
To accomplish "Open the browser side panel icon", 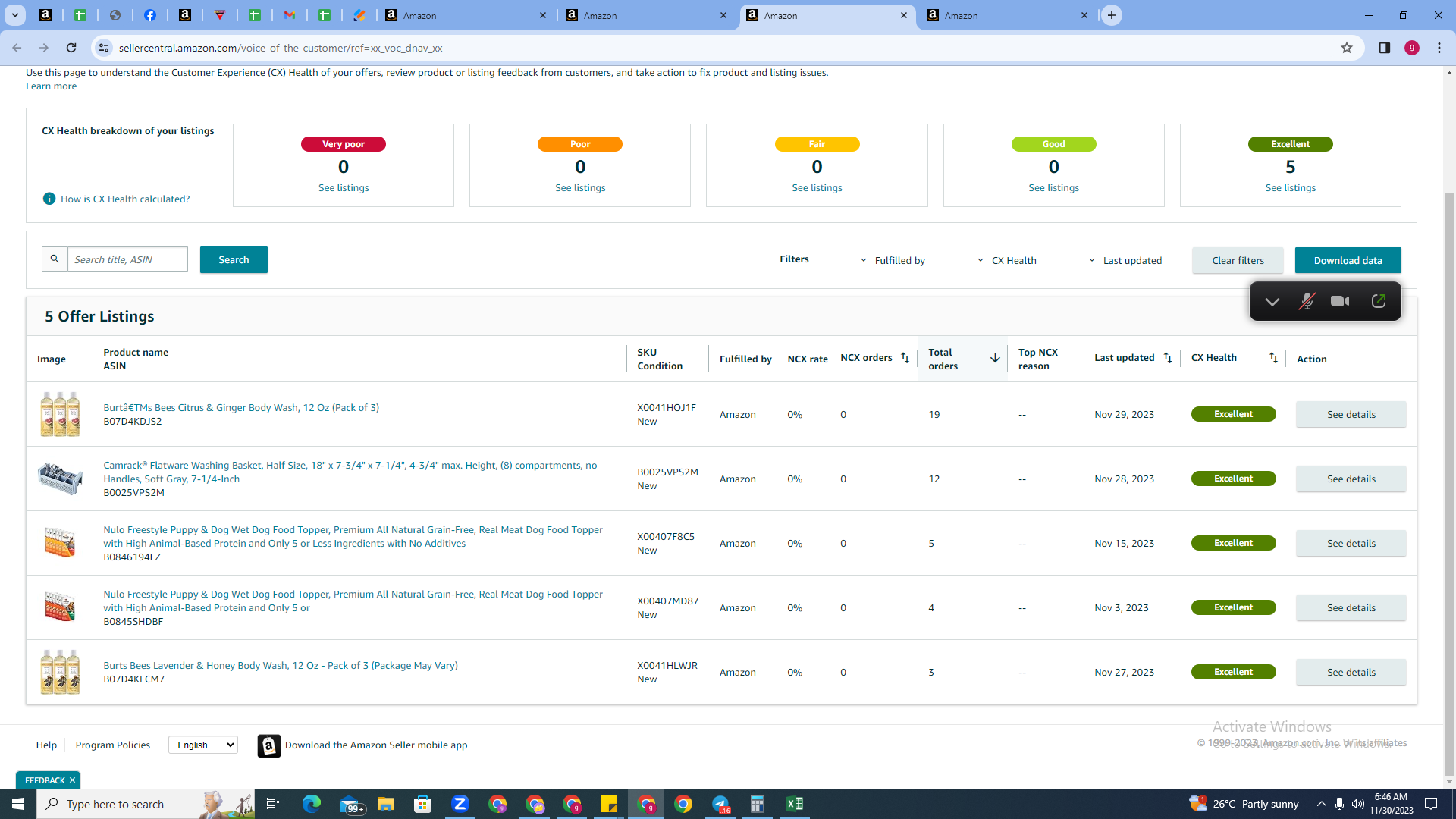I will tap(1384, 48).
